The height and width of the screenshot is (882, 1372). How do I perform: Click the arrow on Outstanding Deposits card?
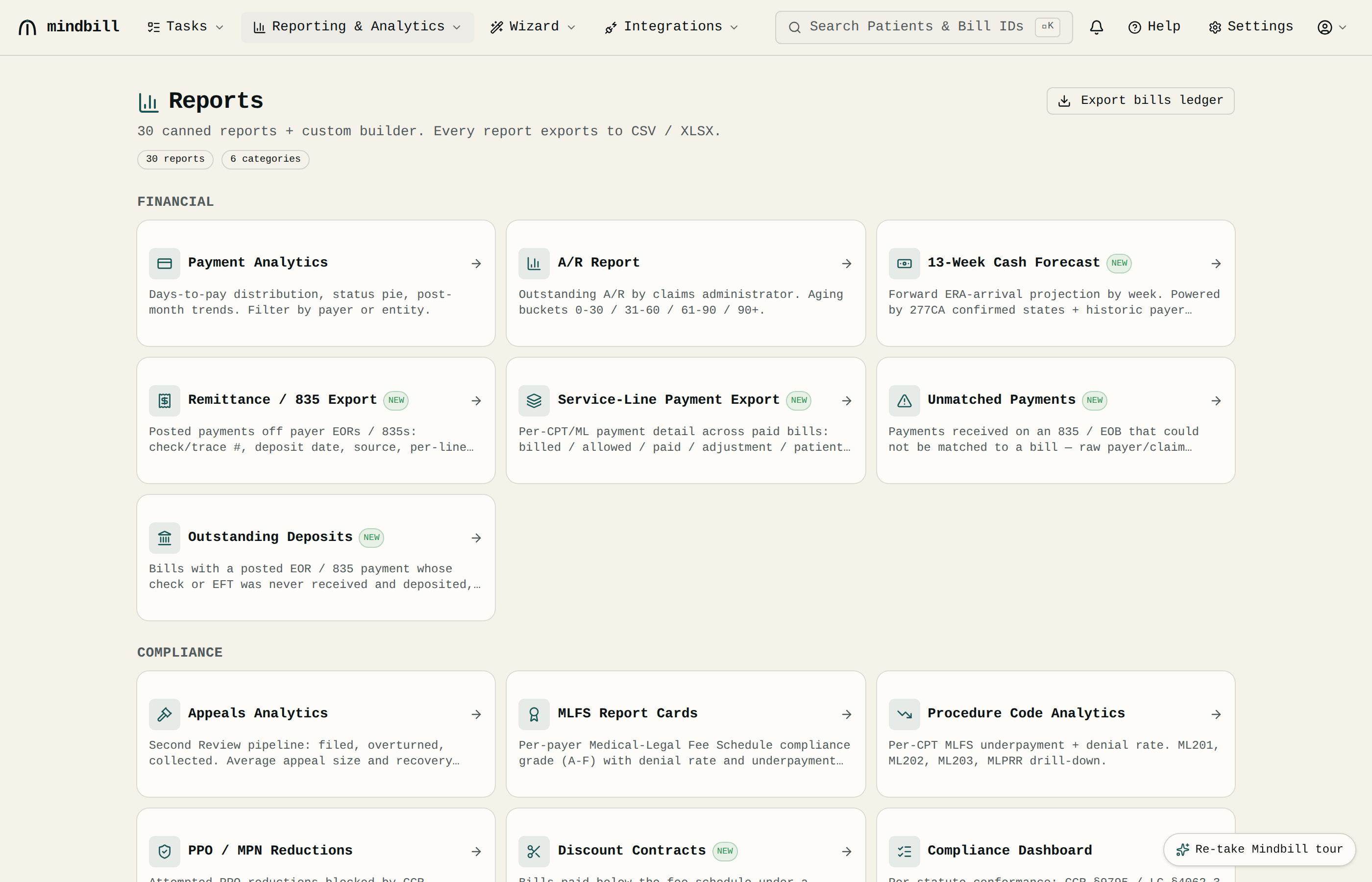[476, 538]
